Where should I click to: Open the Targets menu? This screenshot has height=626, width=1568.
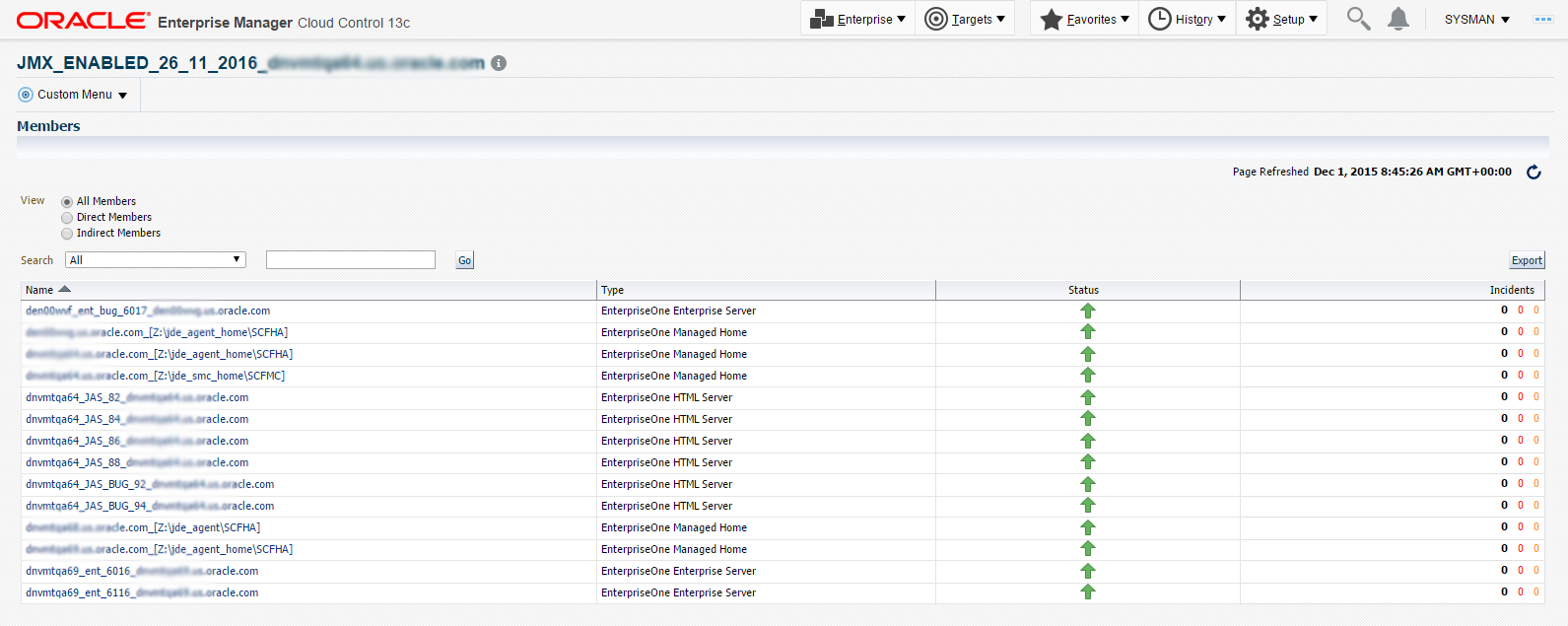click(x=965, y=19)
